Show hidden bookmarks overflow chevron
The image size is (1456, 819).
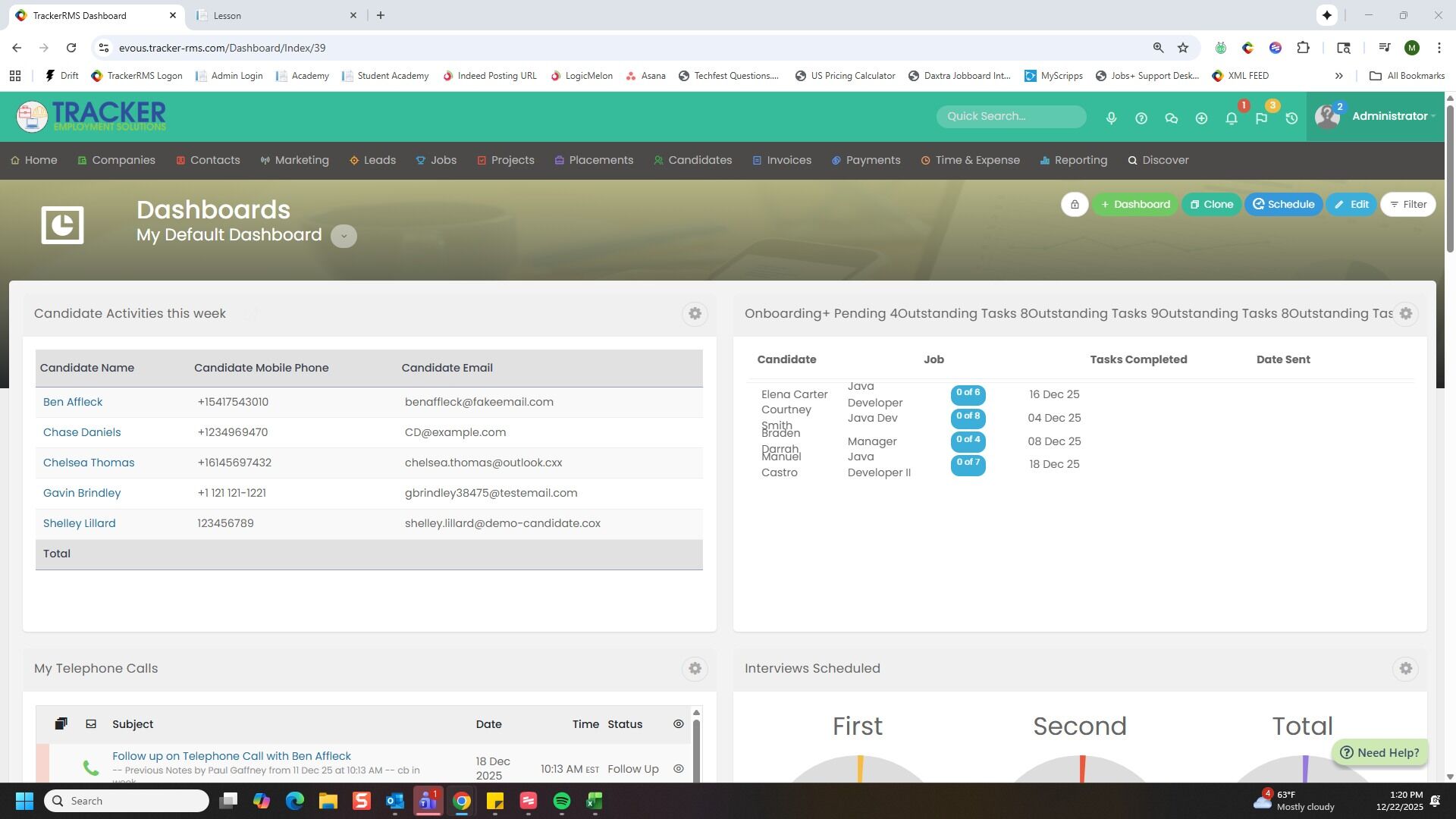pos(1338,76)
